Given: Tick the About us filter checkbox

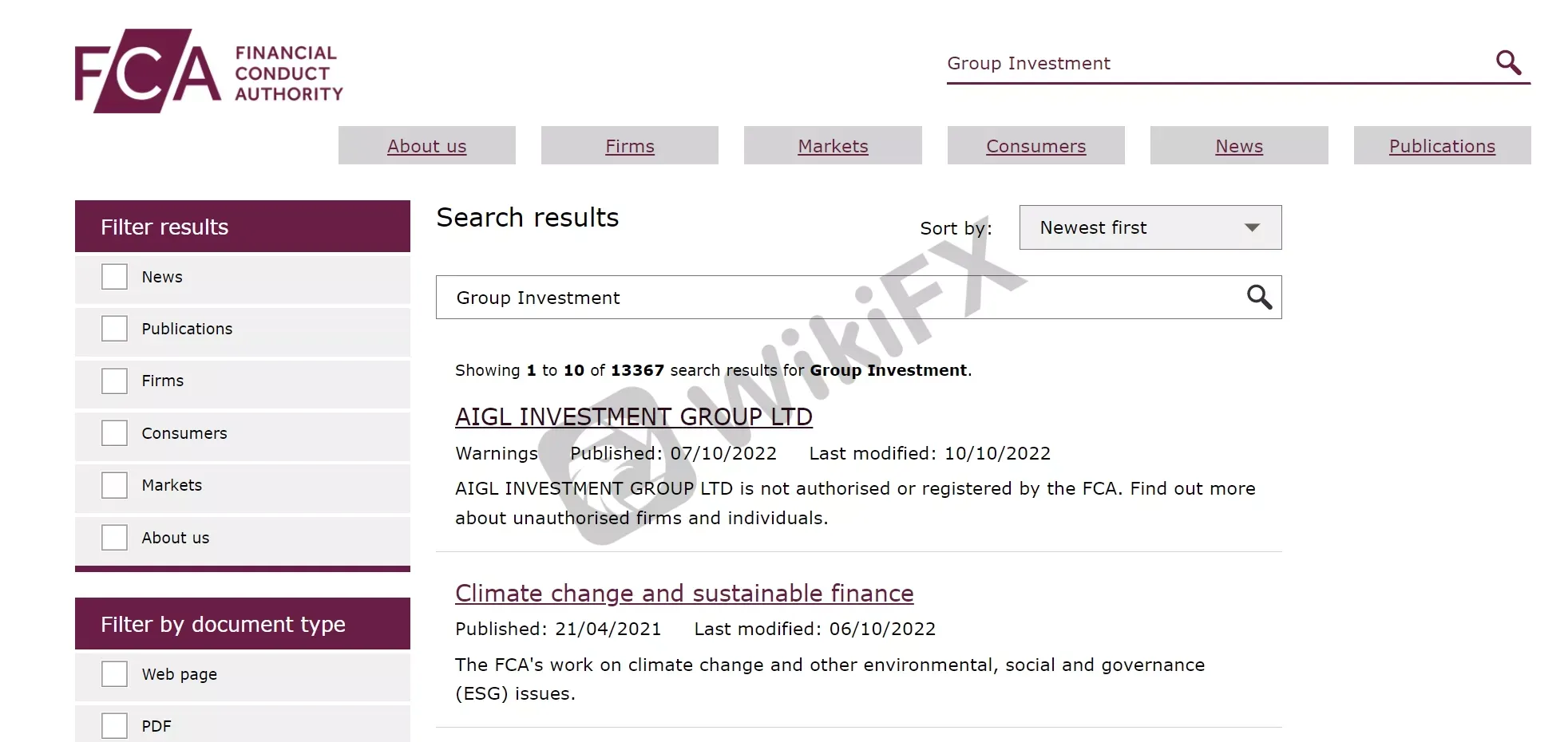Looking at the screenshot, I should click(114, 538).
